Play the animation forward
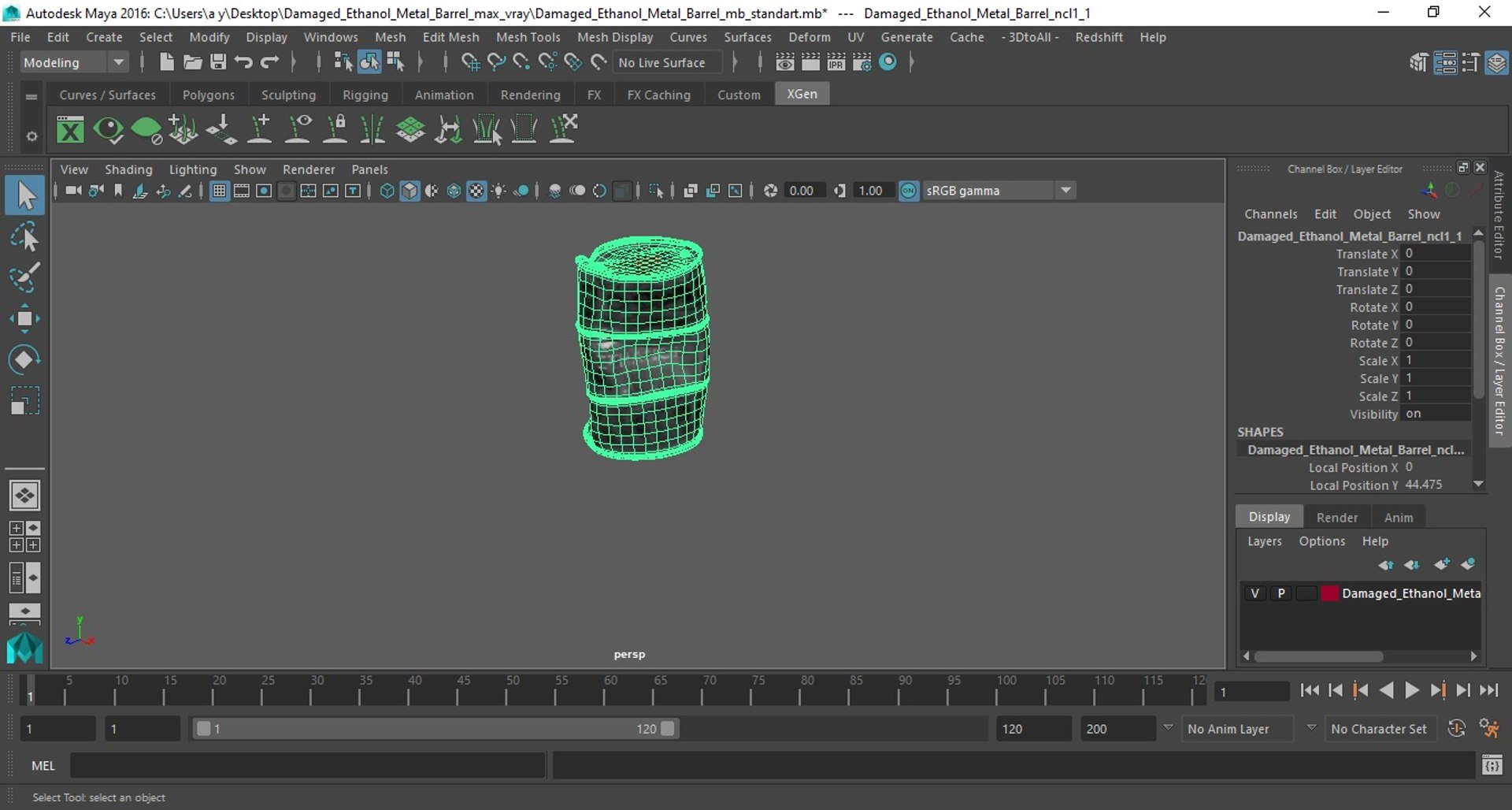The height and width of the screenshot is (810, 1512). pos(1412,690)
